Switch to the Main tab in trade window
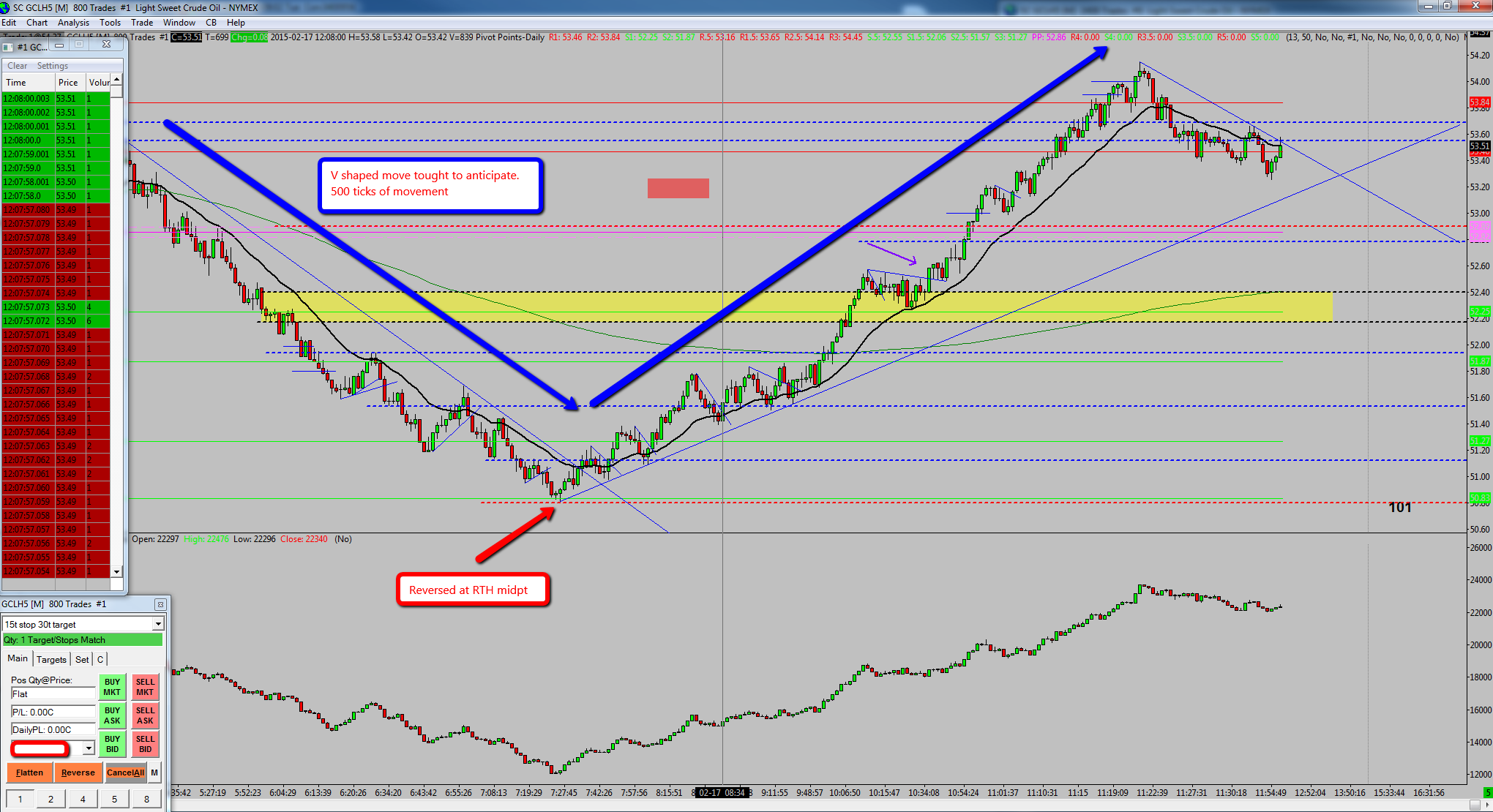Image resolution: width=1493 pixels, height=812 pixels. tap(18, 658)
